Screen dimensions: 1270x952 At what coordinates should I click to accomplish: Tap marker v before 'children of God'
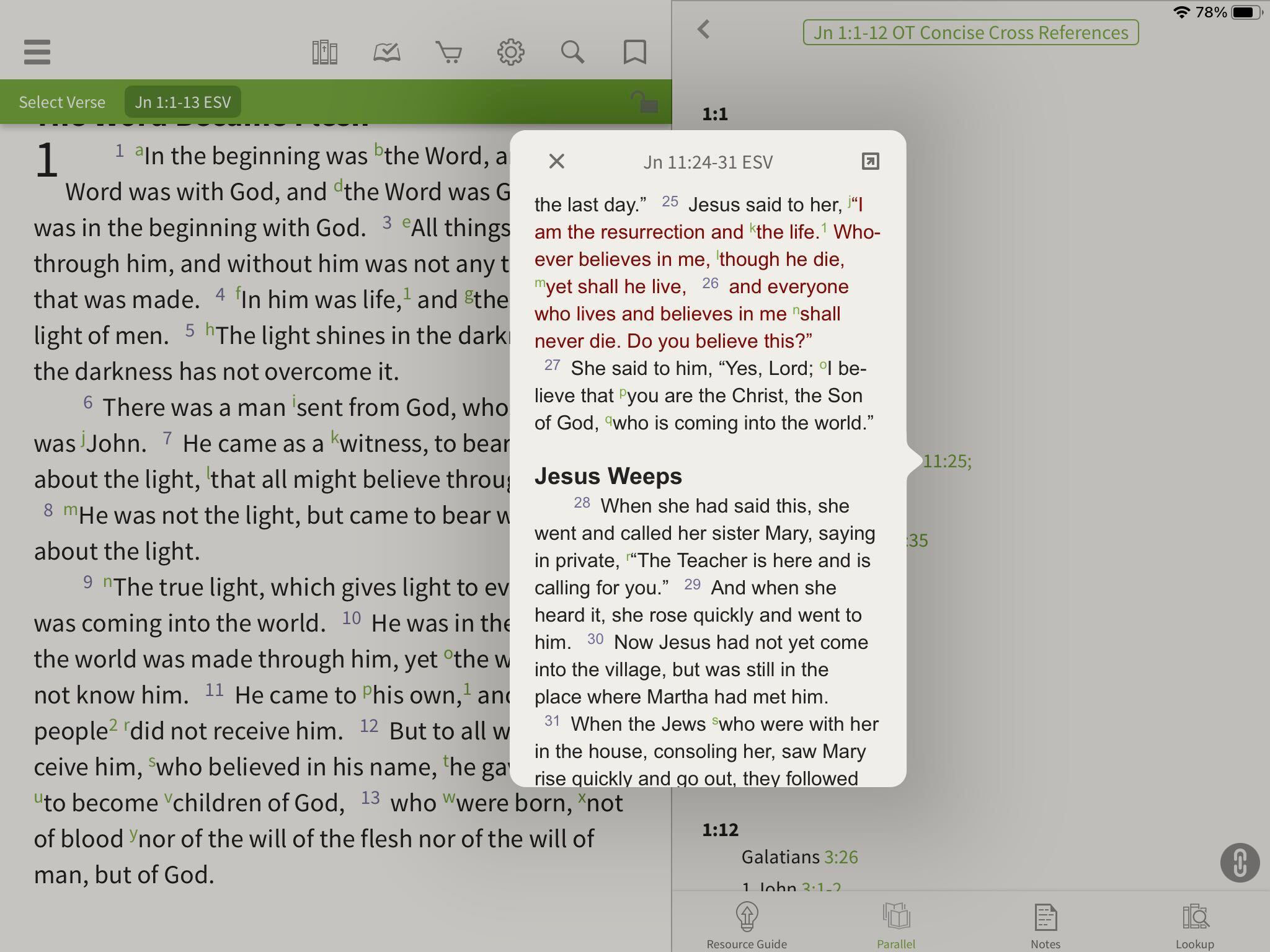tap(167, 797)
